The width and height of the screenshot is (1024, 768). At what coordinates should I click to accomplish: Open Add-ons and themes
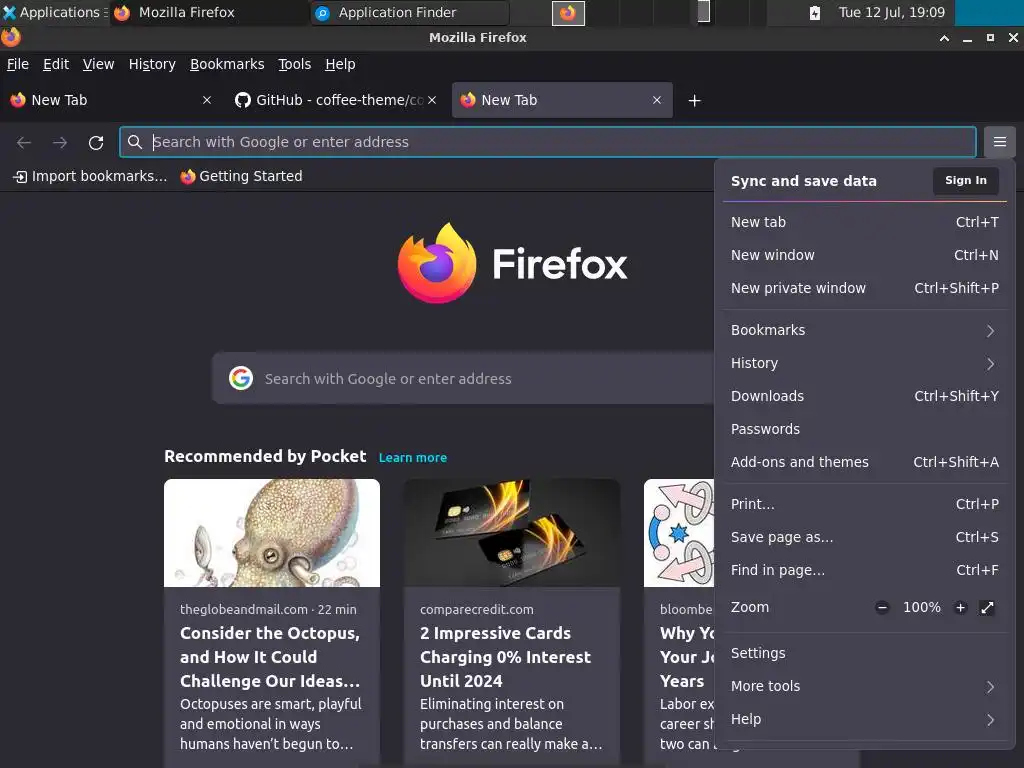(865, 462)
